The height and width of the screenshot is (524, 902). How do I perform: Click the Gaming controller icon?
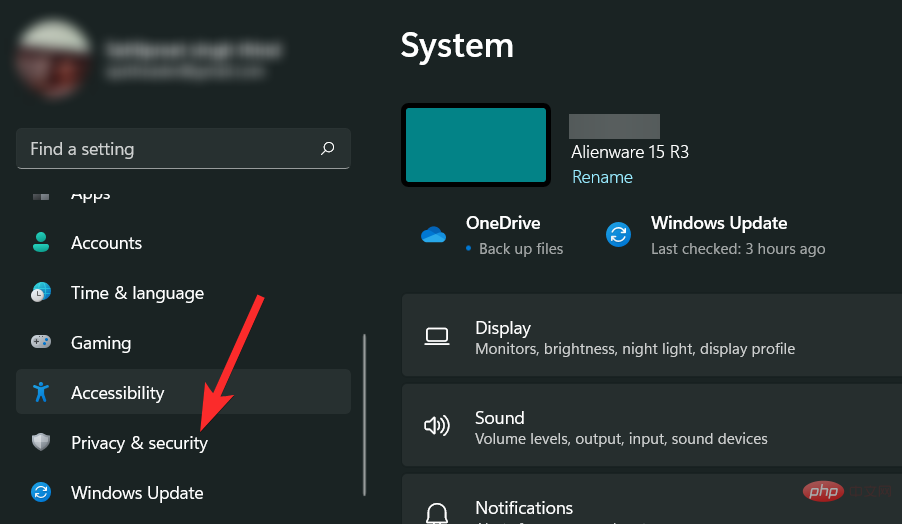pyautogui.click(x=41, y=342)
